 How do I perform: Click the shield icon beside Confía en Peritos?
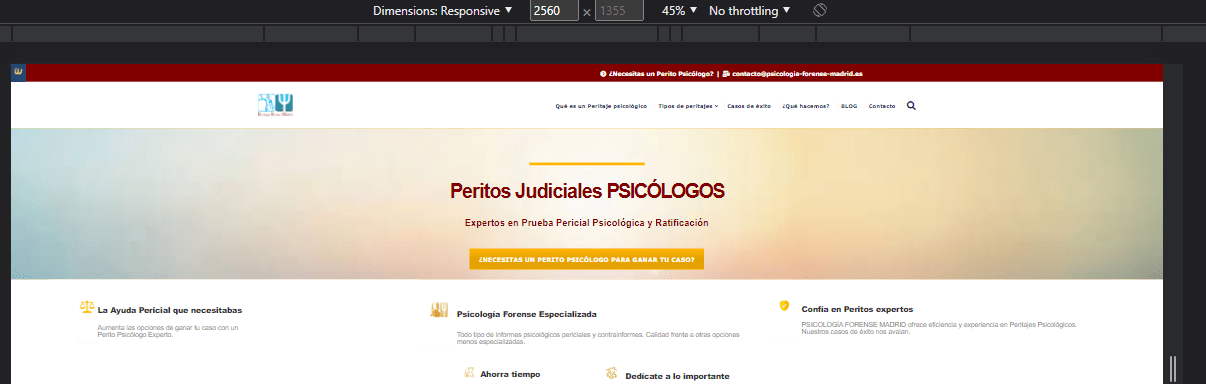(784, 306)
